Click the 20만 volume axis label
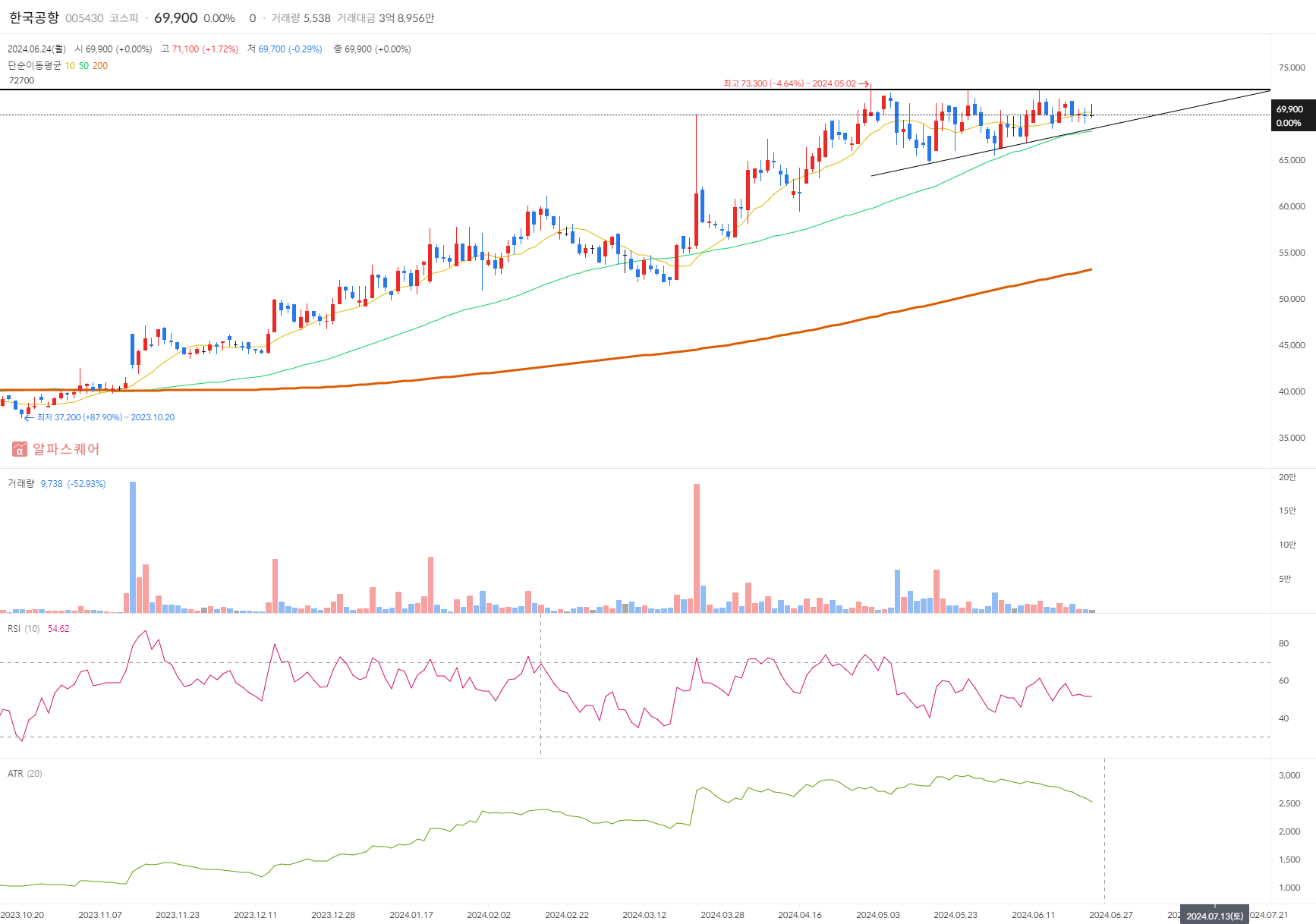 point(1287,477)
